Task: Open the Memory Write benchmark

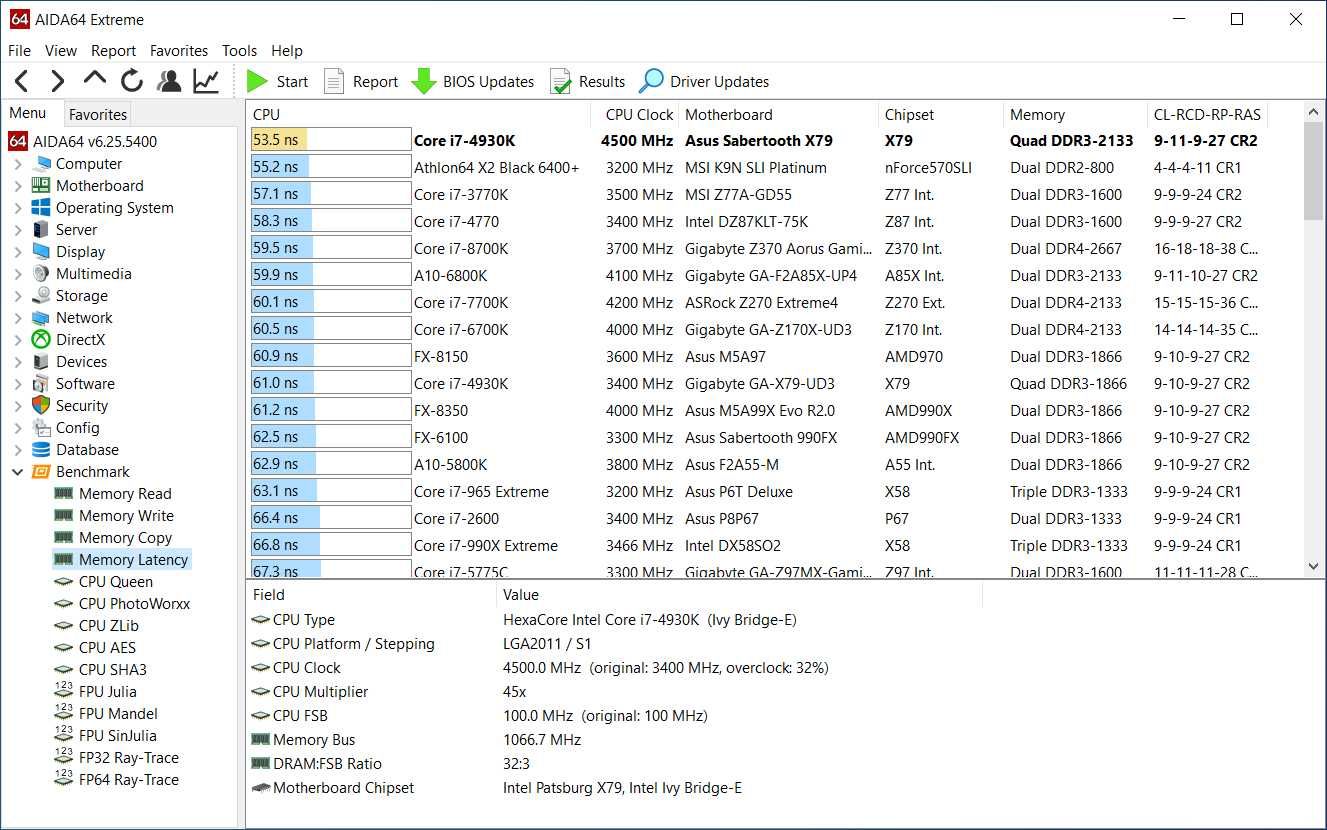Action: [126, 516]
